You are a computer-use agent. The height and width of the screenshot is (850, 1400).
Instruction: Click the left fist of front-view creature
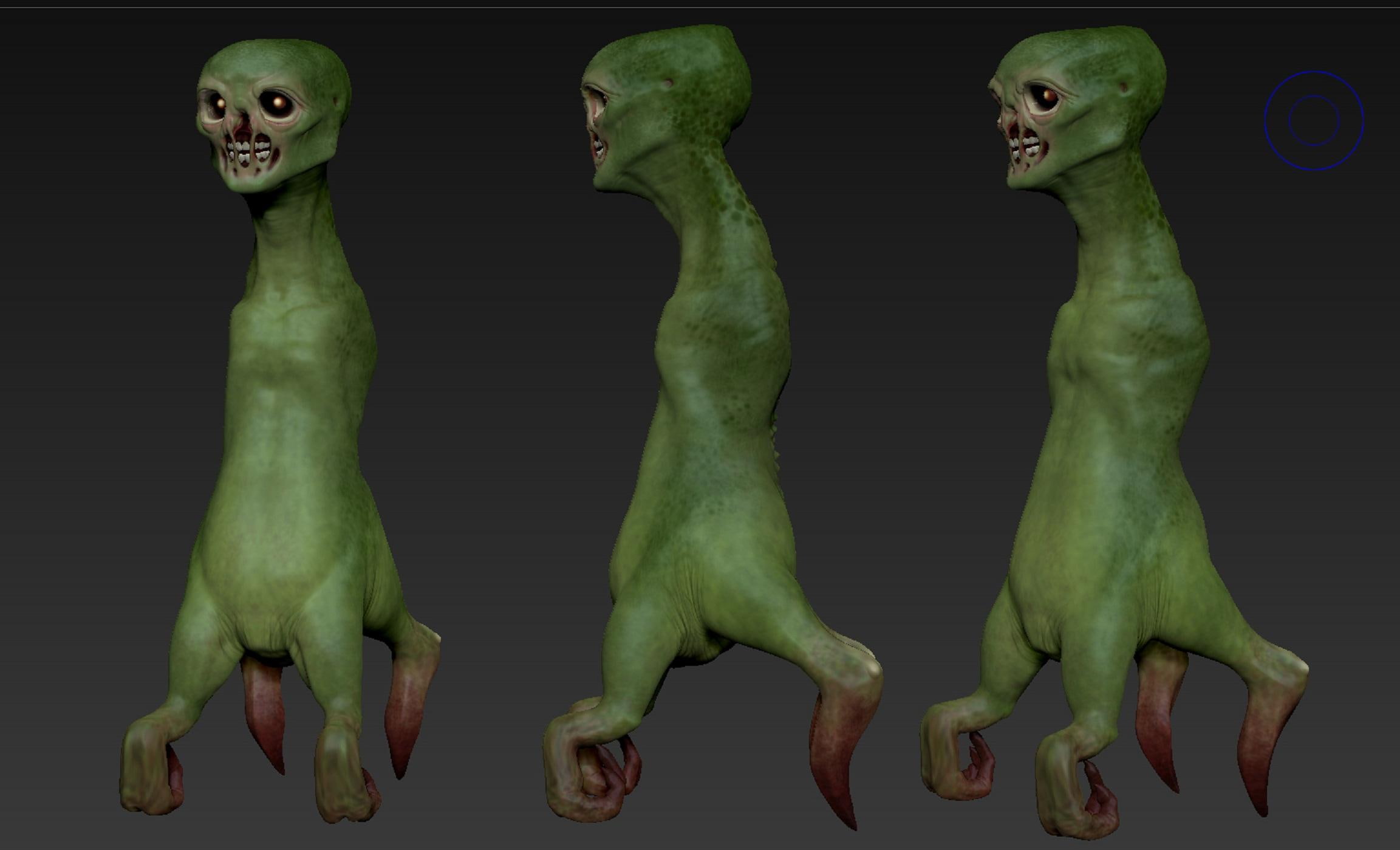152,769
